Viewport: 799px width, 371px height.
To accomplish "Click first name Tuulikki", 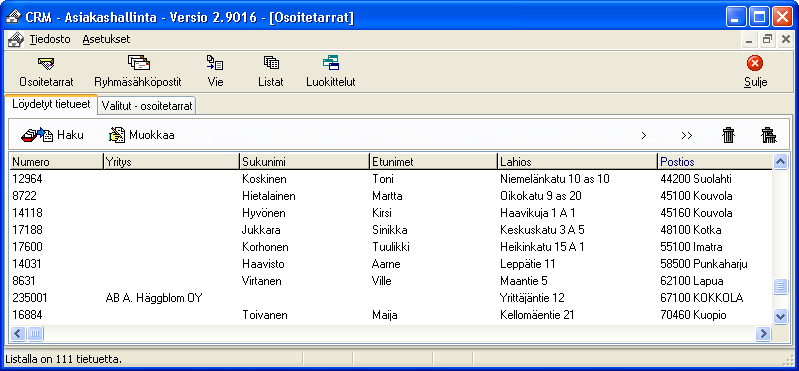I will (x=391, y=247).
